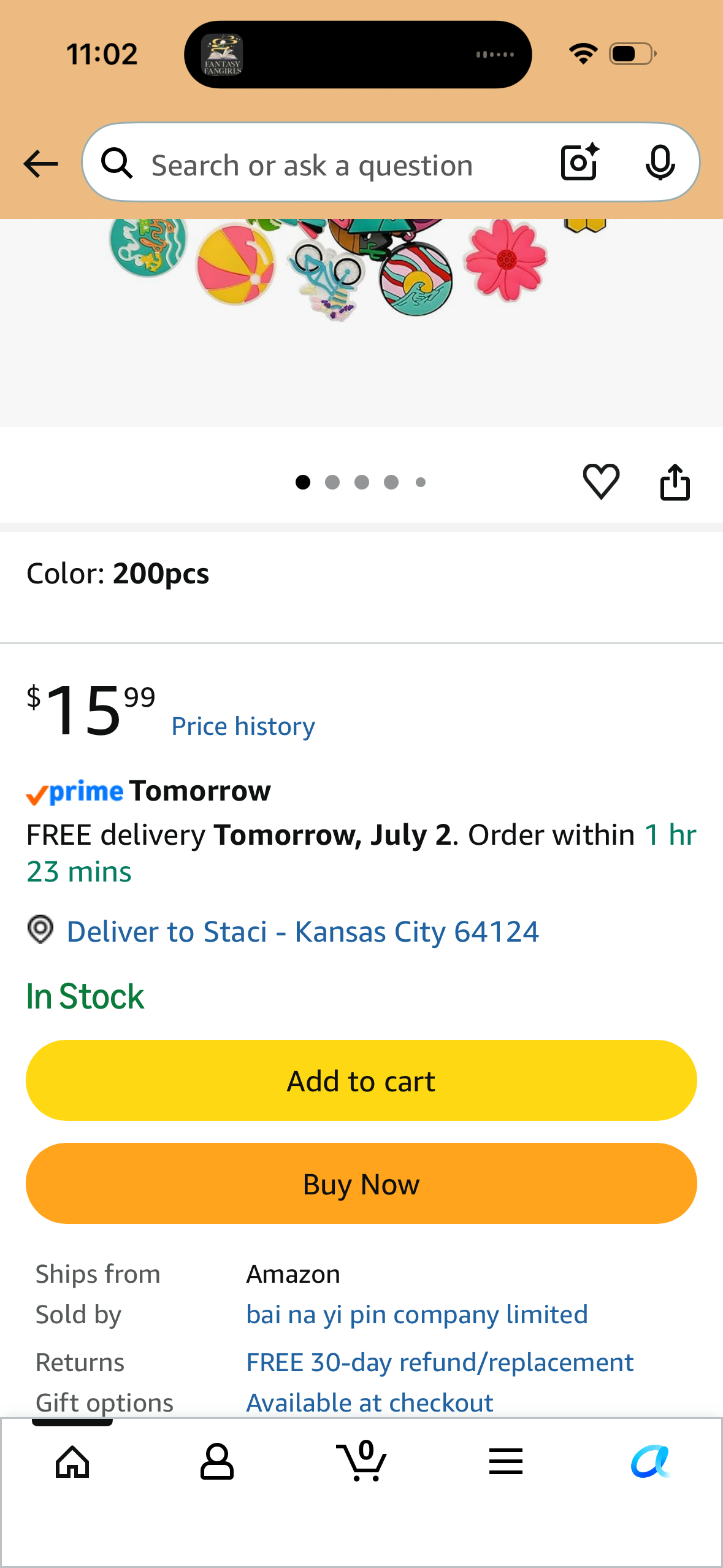The height and width of the screenshot is (1568, 723).
Task: Open camera lens search icon
Action: point(580,162)
